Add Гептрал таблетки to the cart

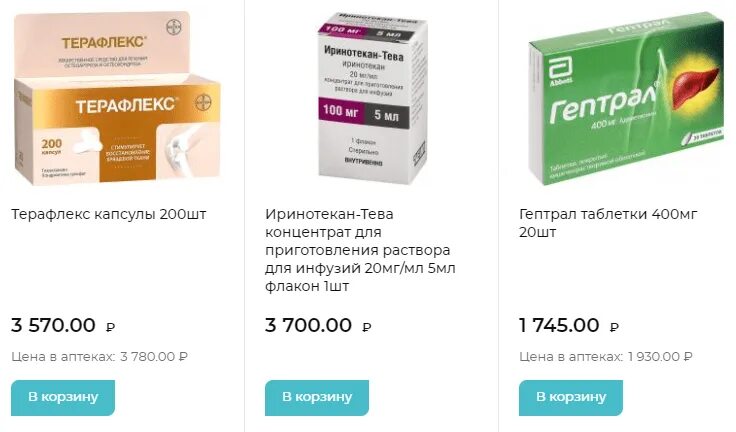[x=571, y=398]
